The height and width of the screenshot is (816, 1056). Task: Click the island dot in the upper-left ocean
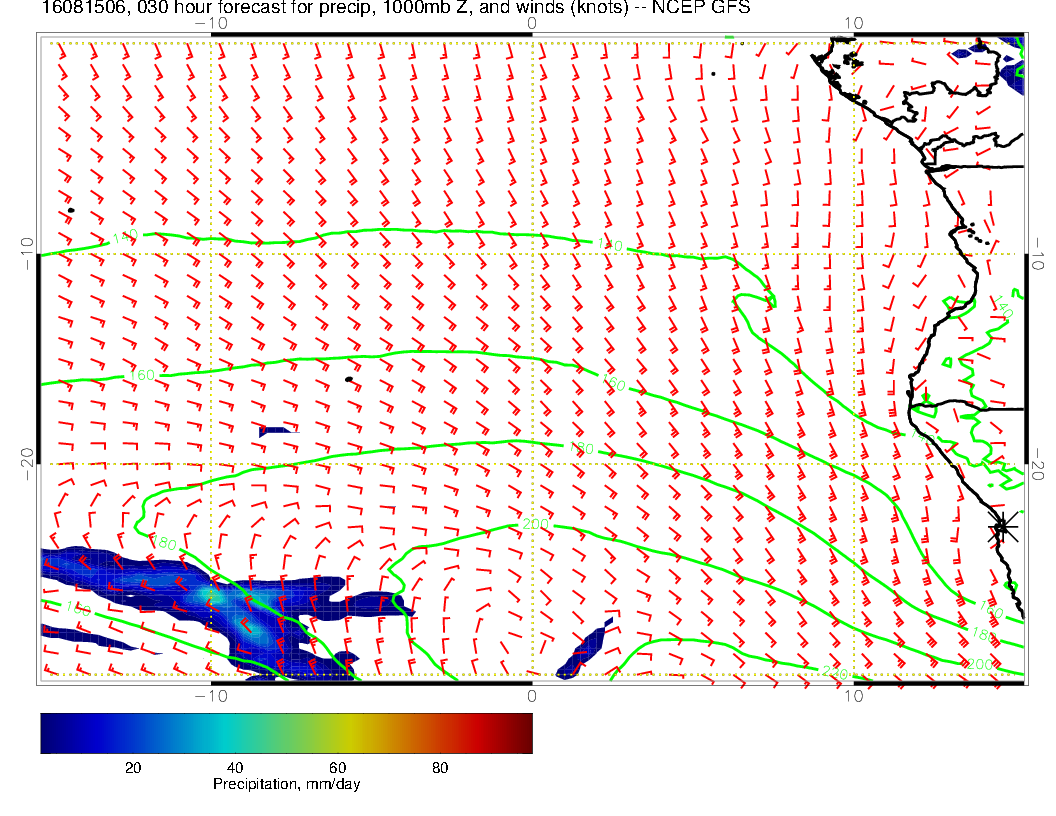tap(71, 210)
